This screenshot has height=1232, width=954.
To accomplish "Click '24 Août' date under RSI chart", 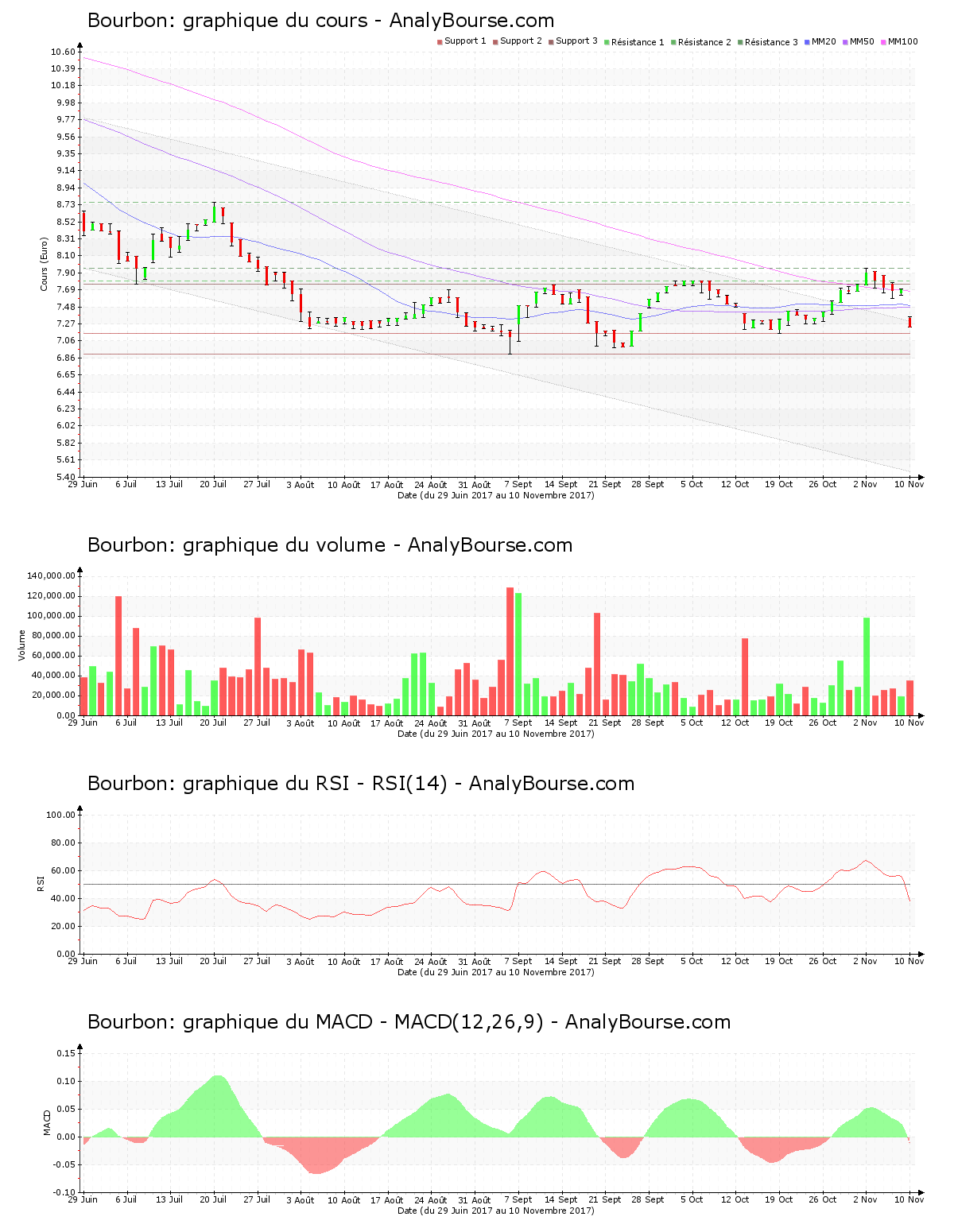I will pos(431,962).
